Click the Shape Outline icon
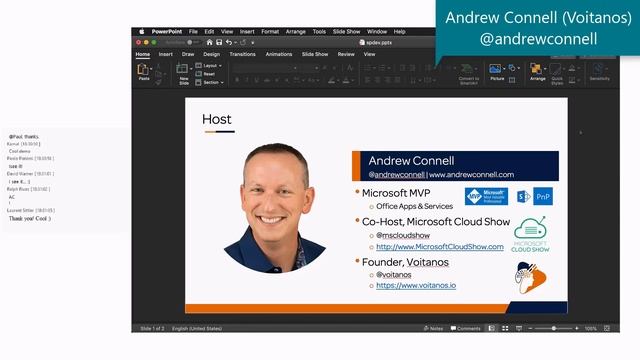 (x=572, y=80)
